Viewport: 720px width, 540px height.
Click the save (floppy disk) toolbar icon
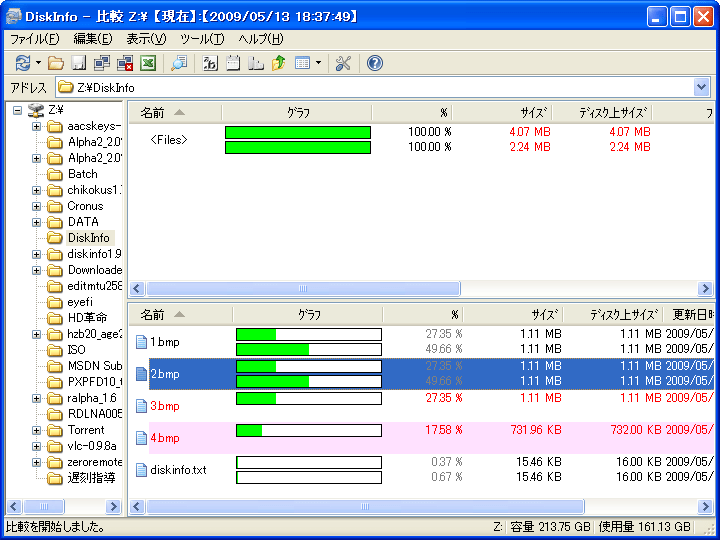79,63
